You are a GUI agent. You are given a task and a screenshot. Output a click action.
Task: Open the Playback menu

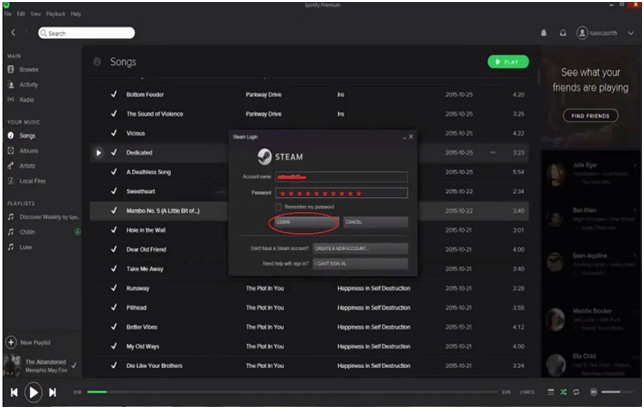[55, 14]
